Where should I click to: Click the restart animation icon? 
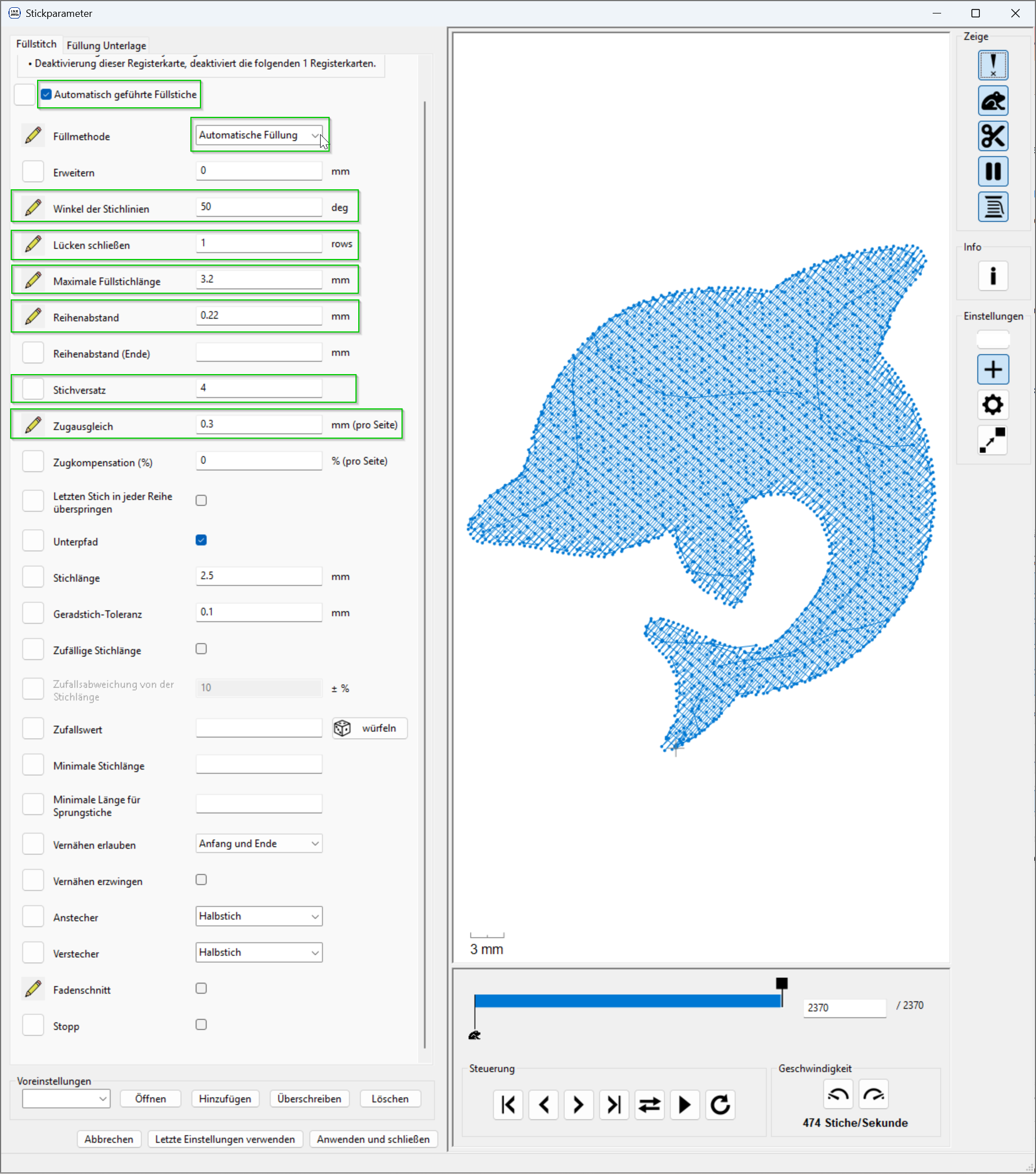[719, 1104]
